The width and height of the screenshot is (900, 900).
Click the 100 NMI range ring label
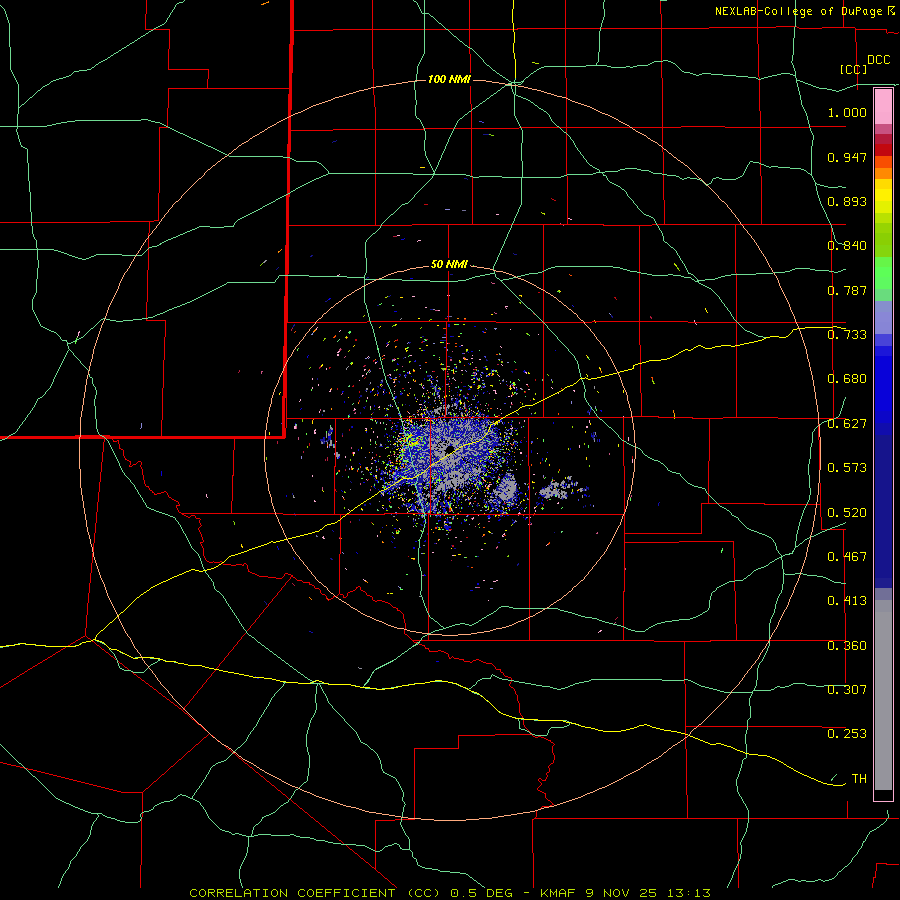click(449, 79)
